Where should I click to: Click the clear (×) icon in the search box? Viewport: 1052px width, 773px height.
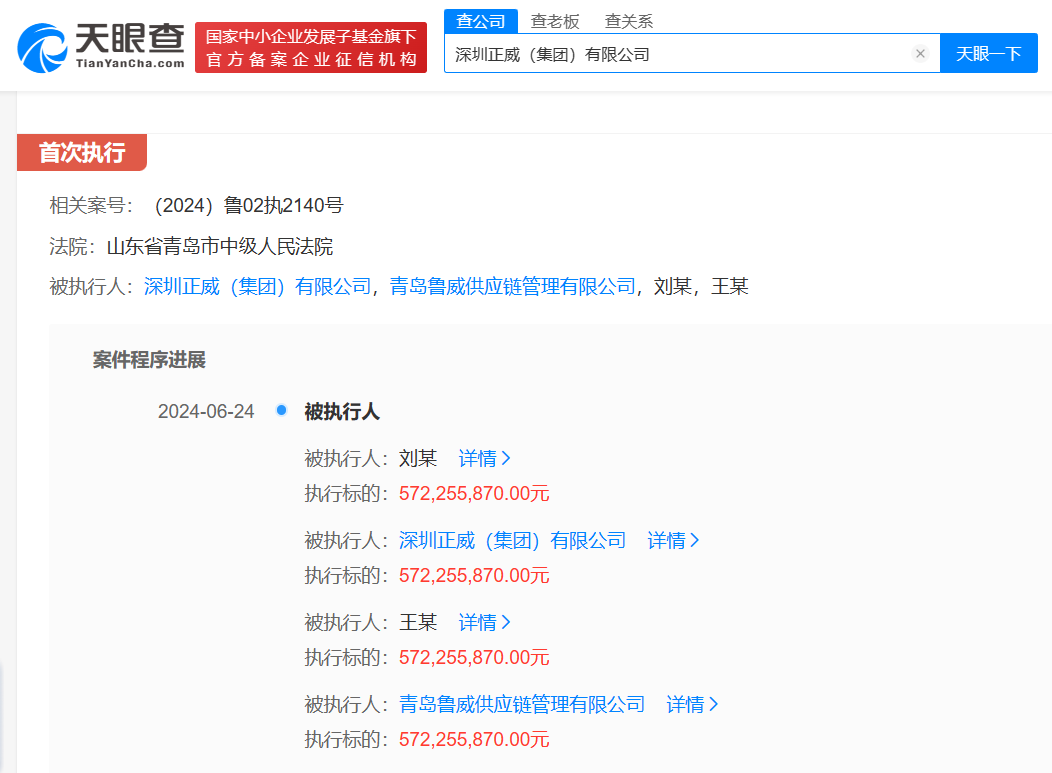click(x=920, y=54)
